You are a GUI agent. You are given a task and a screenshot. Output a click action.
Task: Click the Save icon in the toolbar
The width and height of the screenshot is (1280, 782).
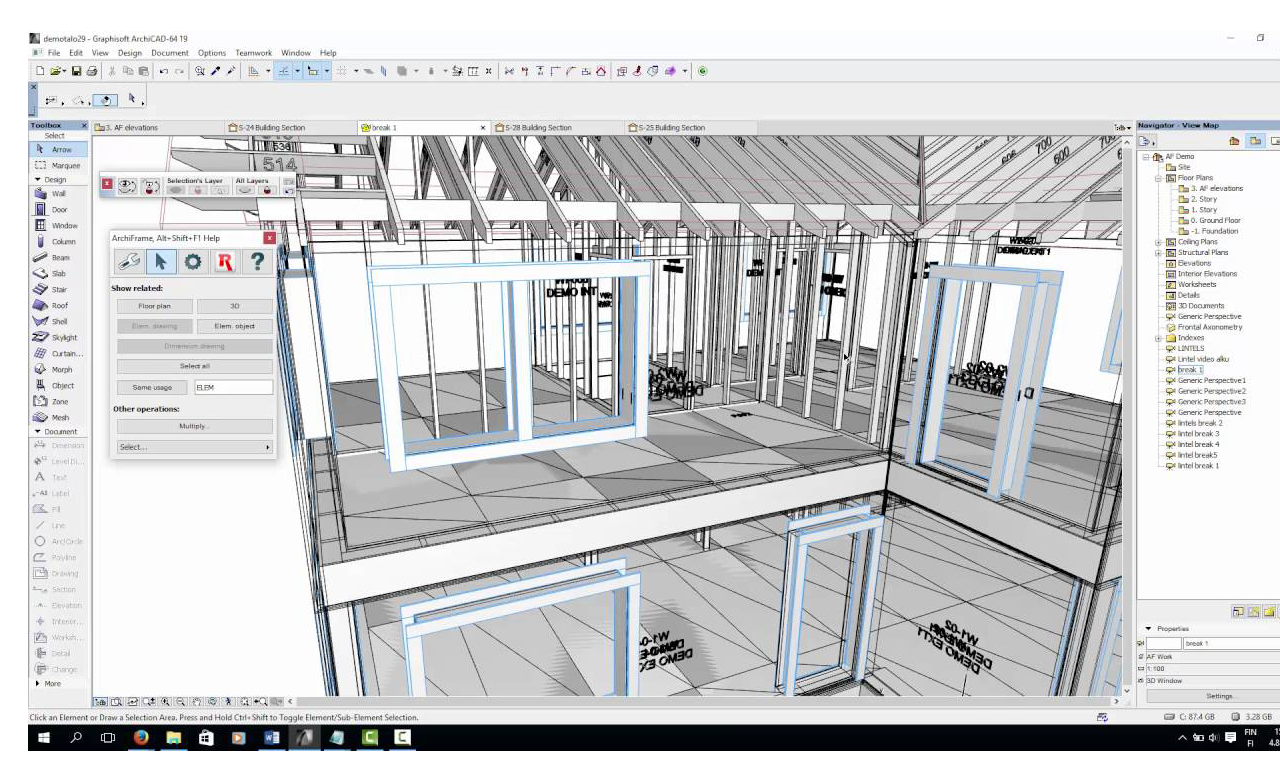point(76,71)
